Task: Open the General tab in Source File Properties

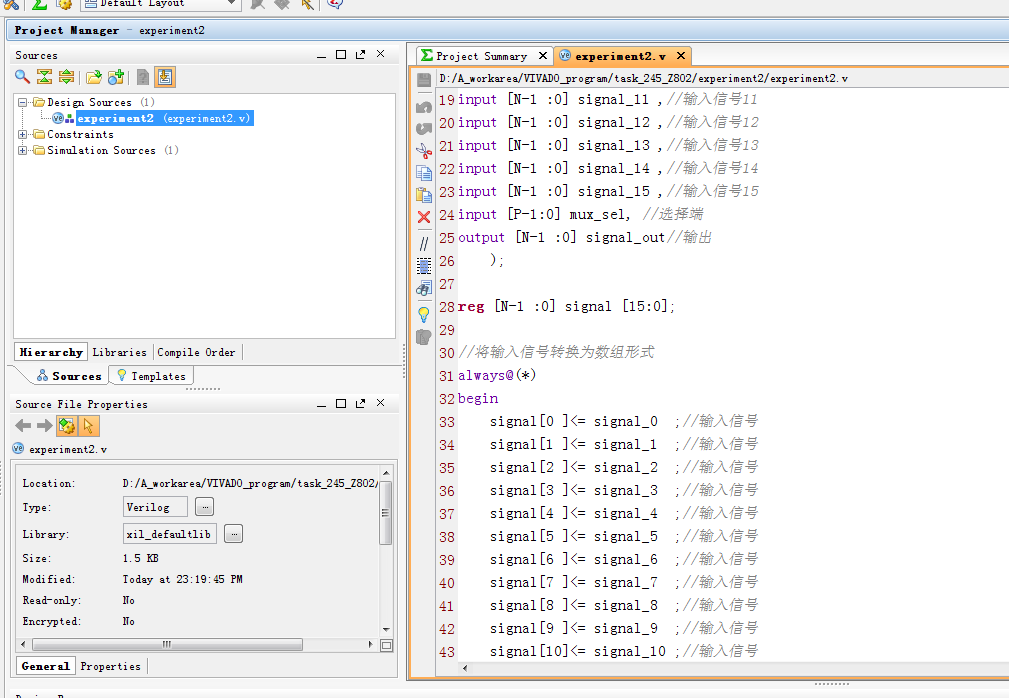Action: [x=45, y=666]
